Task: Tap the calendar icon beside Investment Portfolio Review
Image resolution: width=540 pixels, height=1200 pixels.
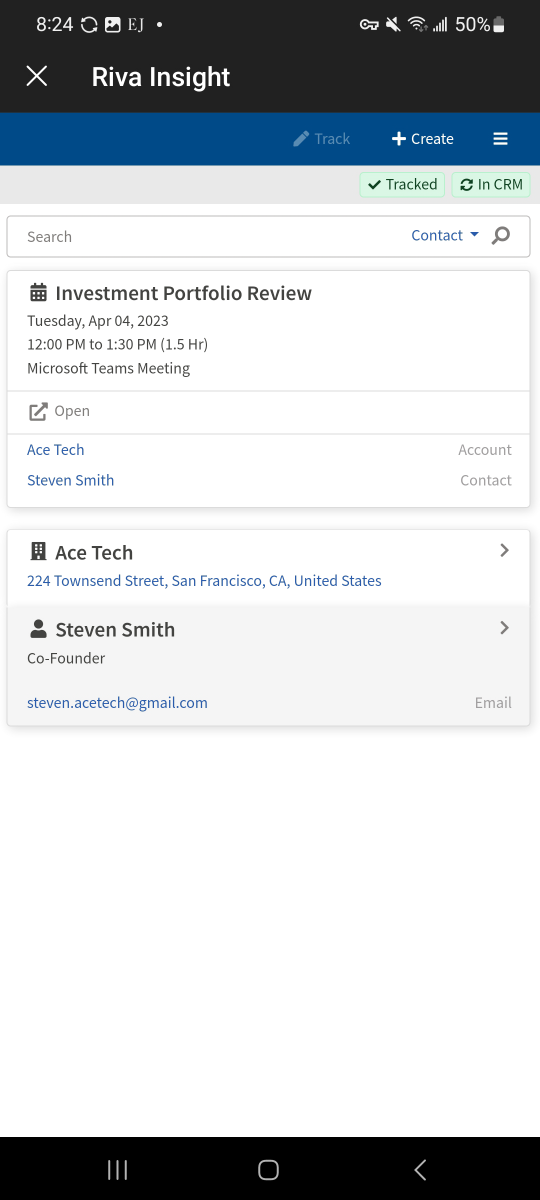Action: click(38, 293)
